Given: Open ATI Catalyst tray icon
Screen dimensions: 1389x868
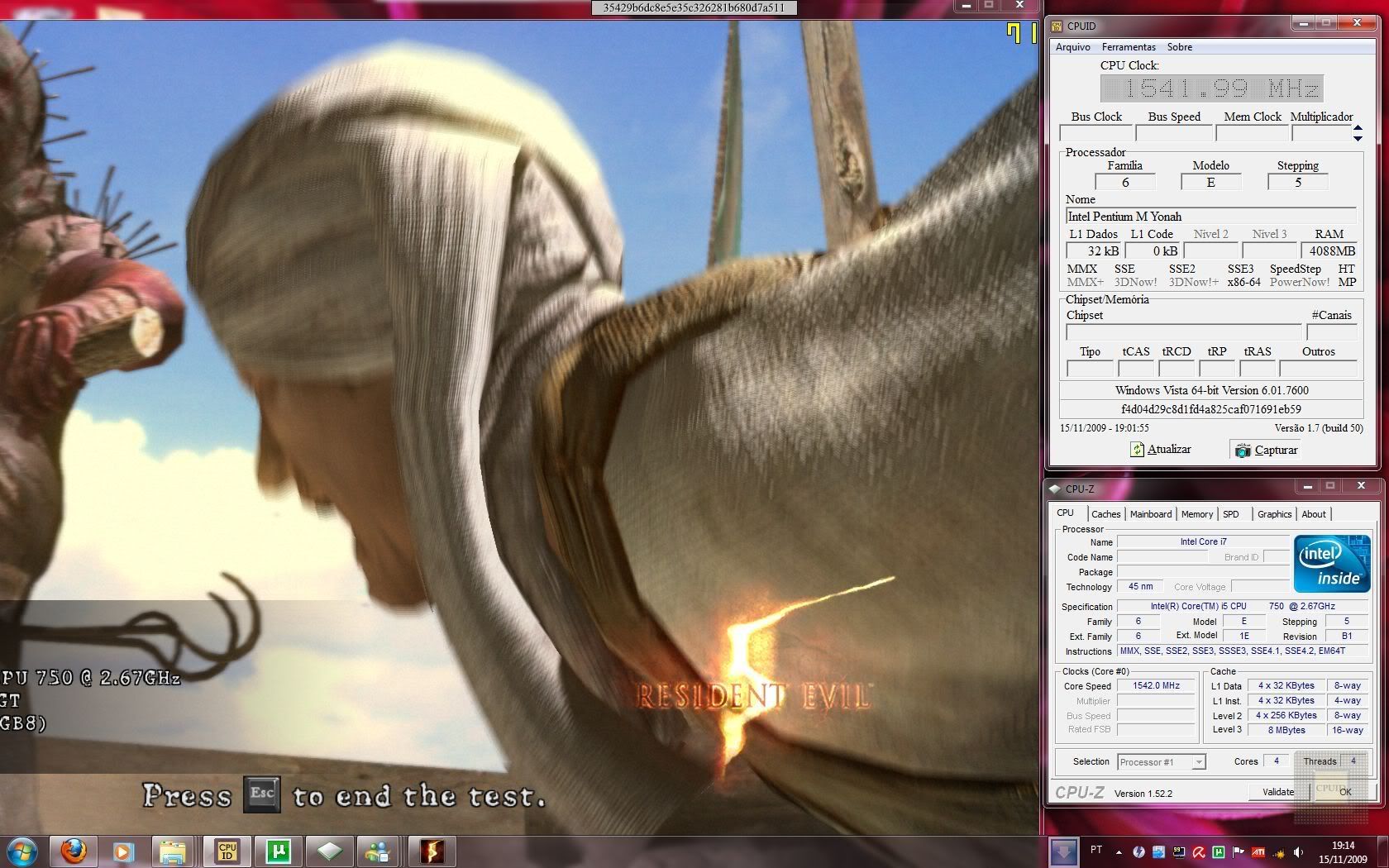Looking at the screenshot, I should [1258, 852].
